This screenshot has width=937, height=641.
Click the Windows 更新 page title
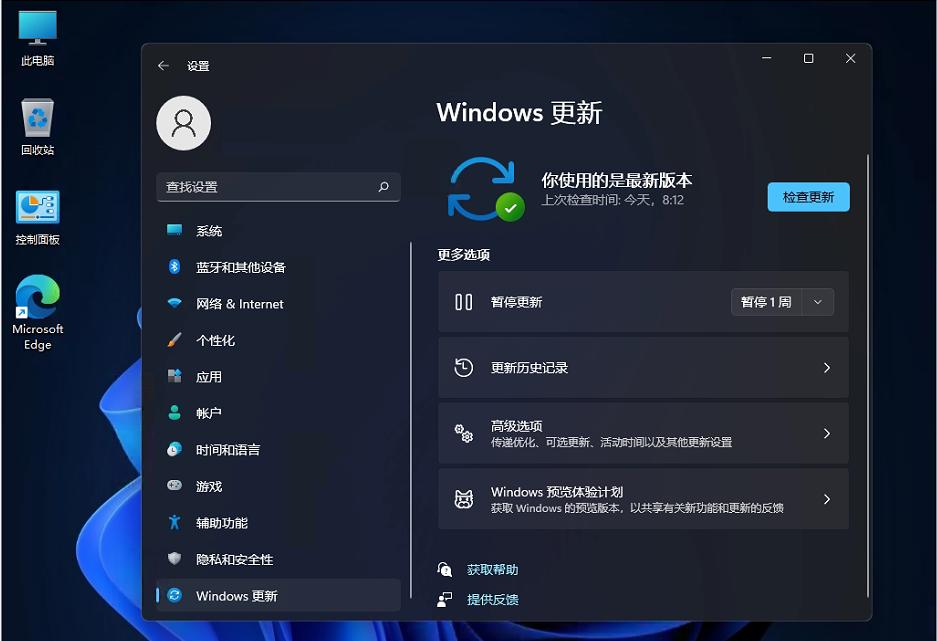519,113
